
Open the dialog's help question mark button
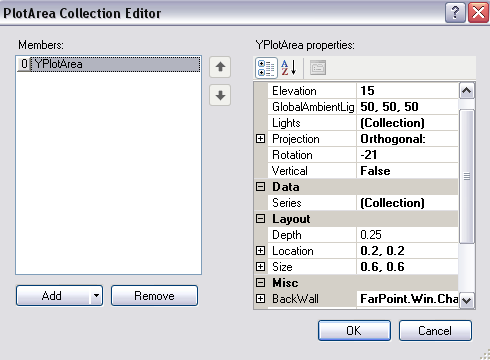pyautogui.click(x=455, y=13)
